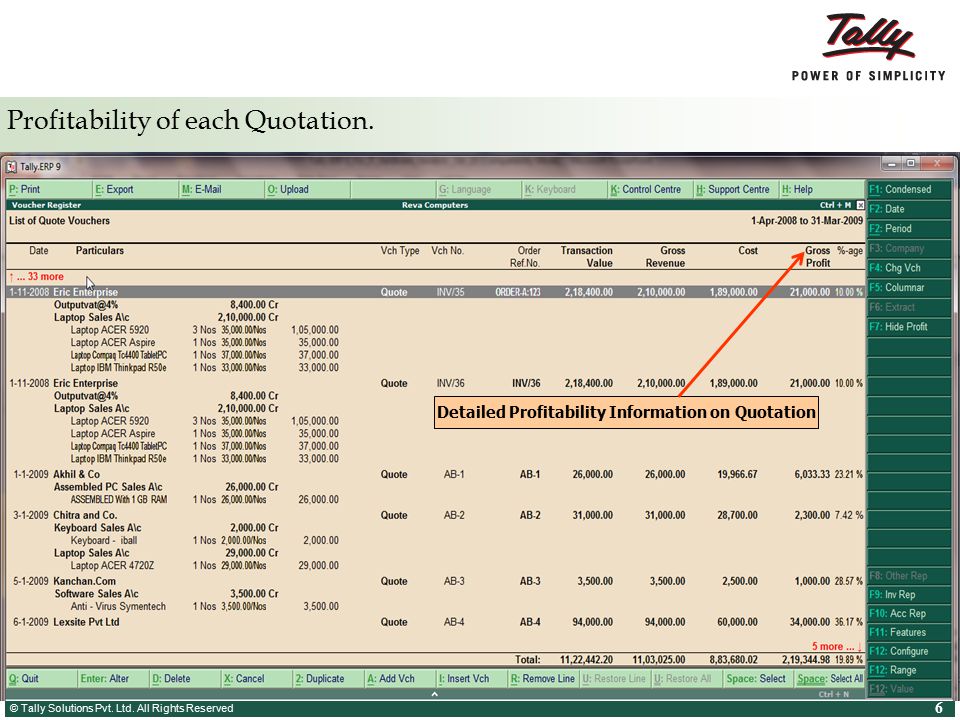
Task: Open F10: Acc Rep
Action: (909, 613)
